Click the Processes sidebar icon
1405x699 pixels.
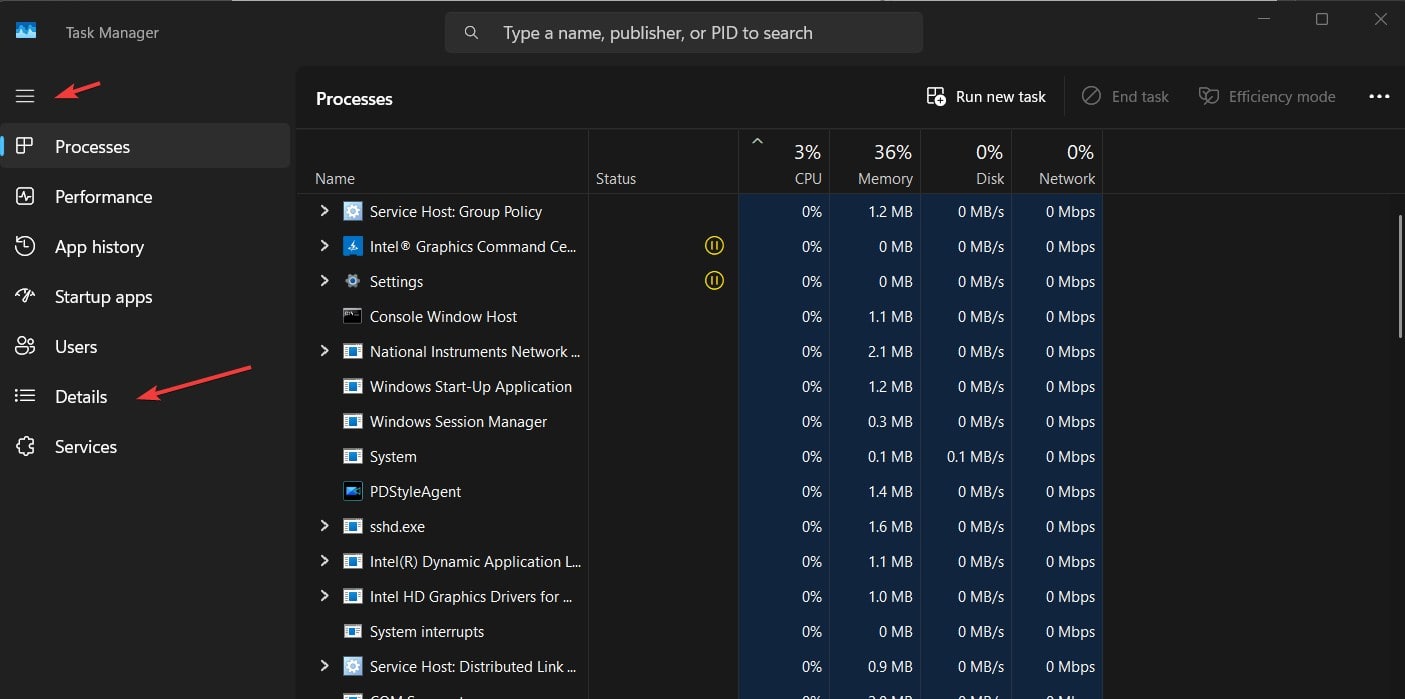(x=25, y=146)
